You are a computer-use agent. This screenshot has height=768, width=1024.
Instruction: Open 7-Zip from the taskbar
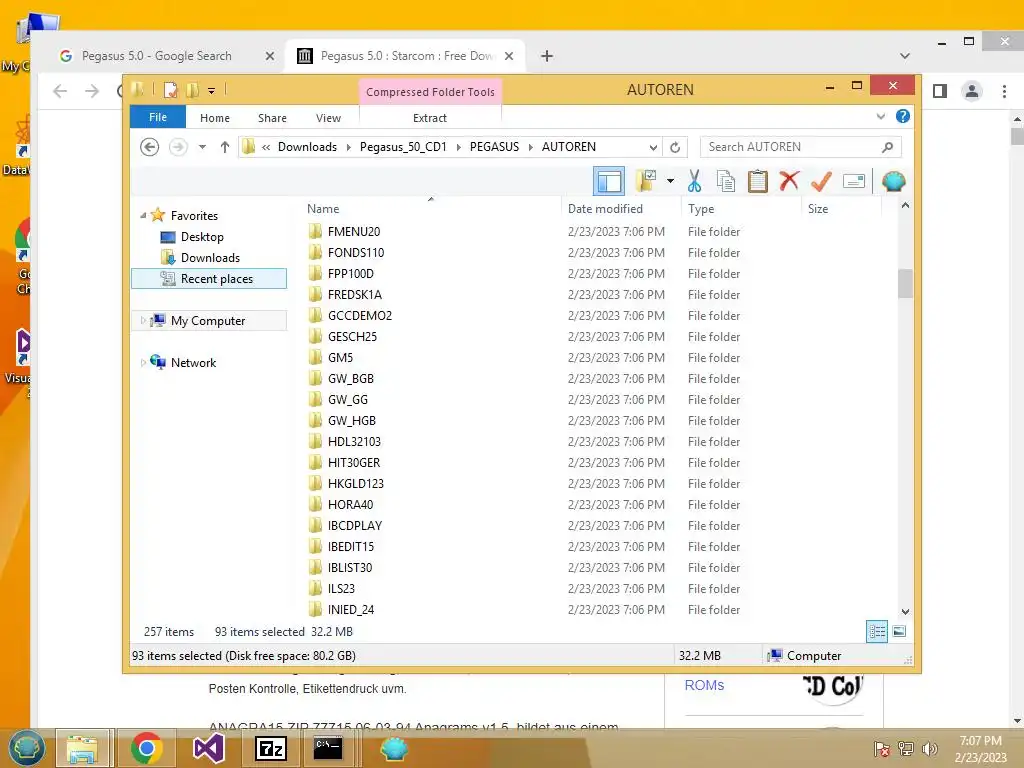tap(271, 748)
